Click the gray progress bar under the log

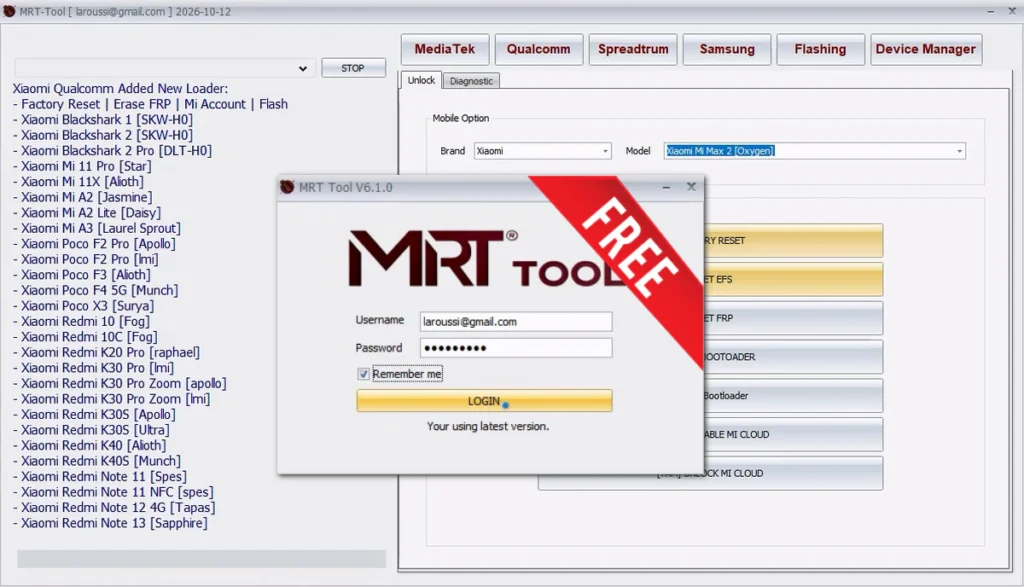click(201, 558)
